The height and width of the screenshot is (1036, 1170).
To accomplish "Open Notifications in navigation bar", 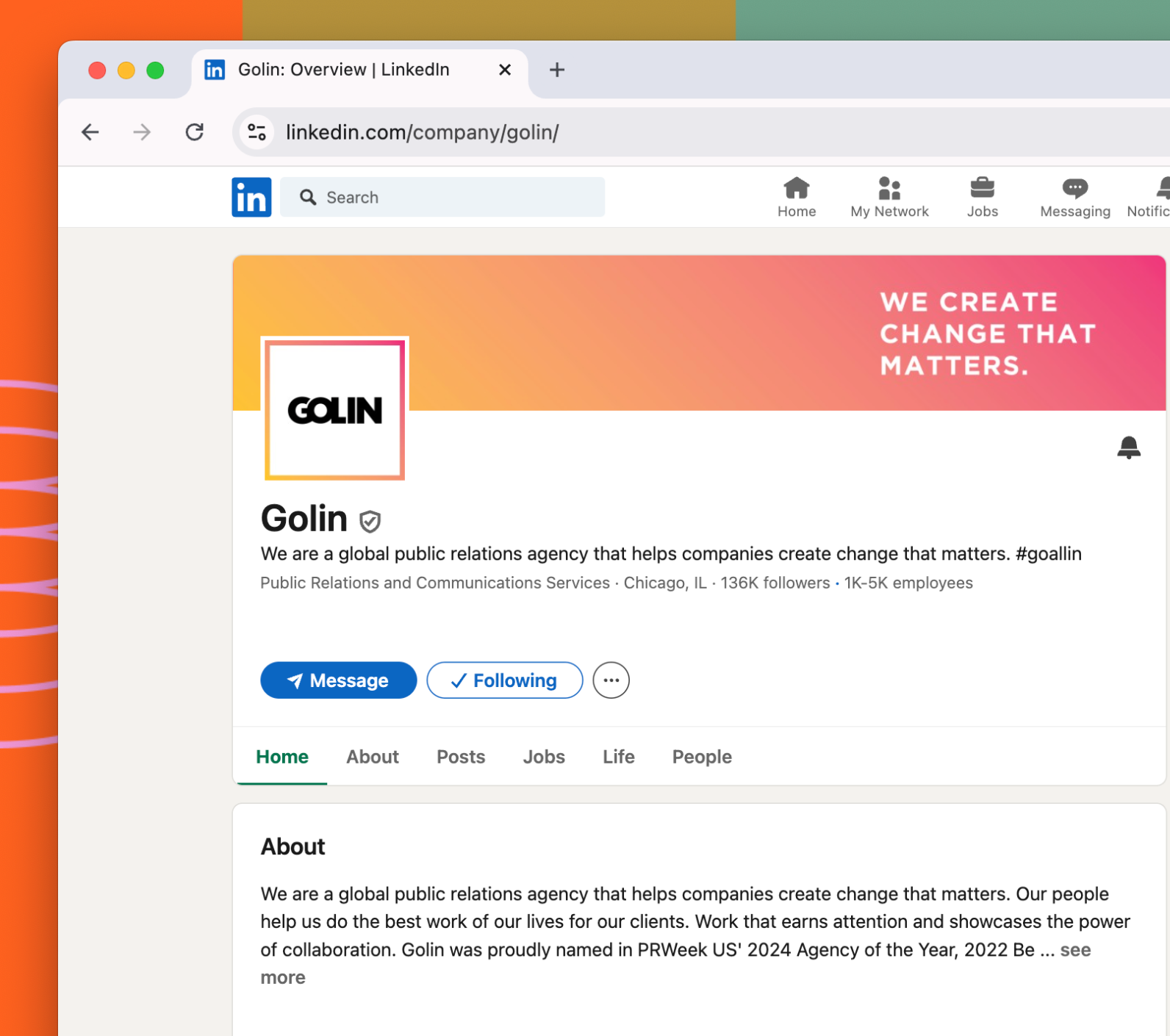I will [x=1149, y=197].
